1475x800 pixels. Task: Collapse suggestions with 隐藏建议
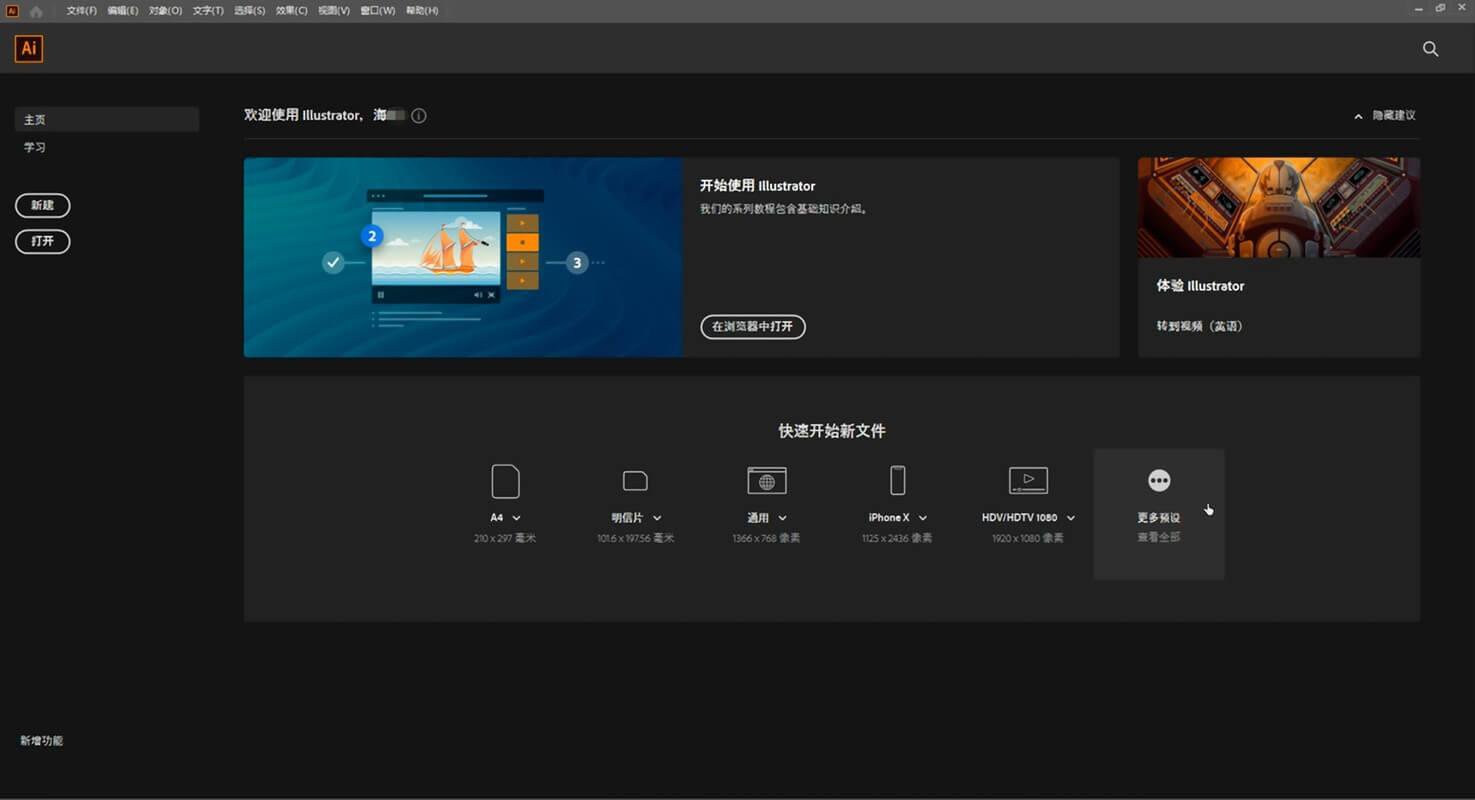pos(1385,116)
